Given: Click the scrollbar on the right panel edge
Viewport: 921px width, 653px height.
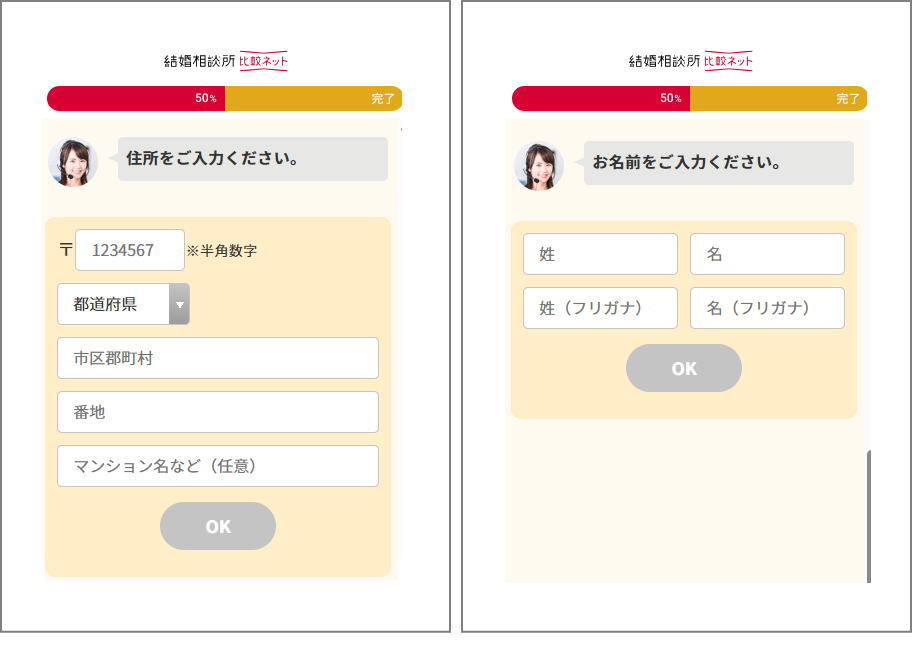Looking at the screenshot, I should pyautogui.click(x=868, y=515).
